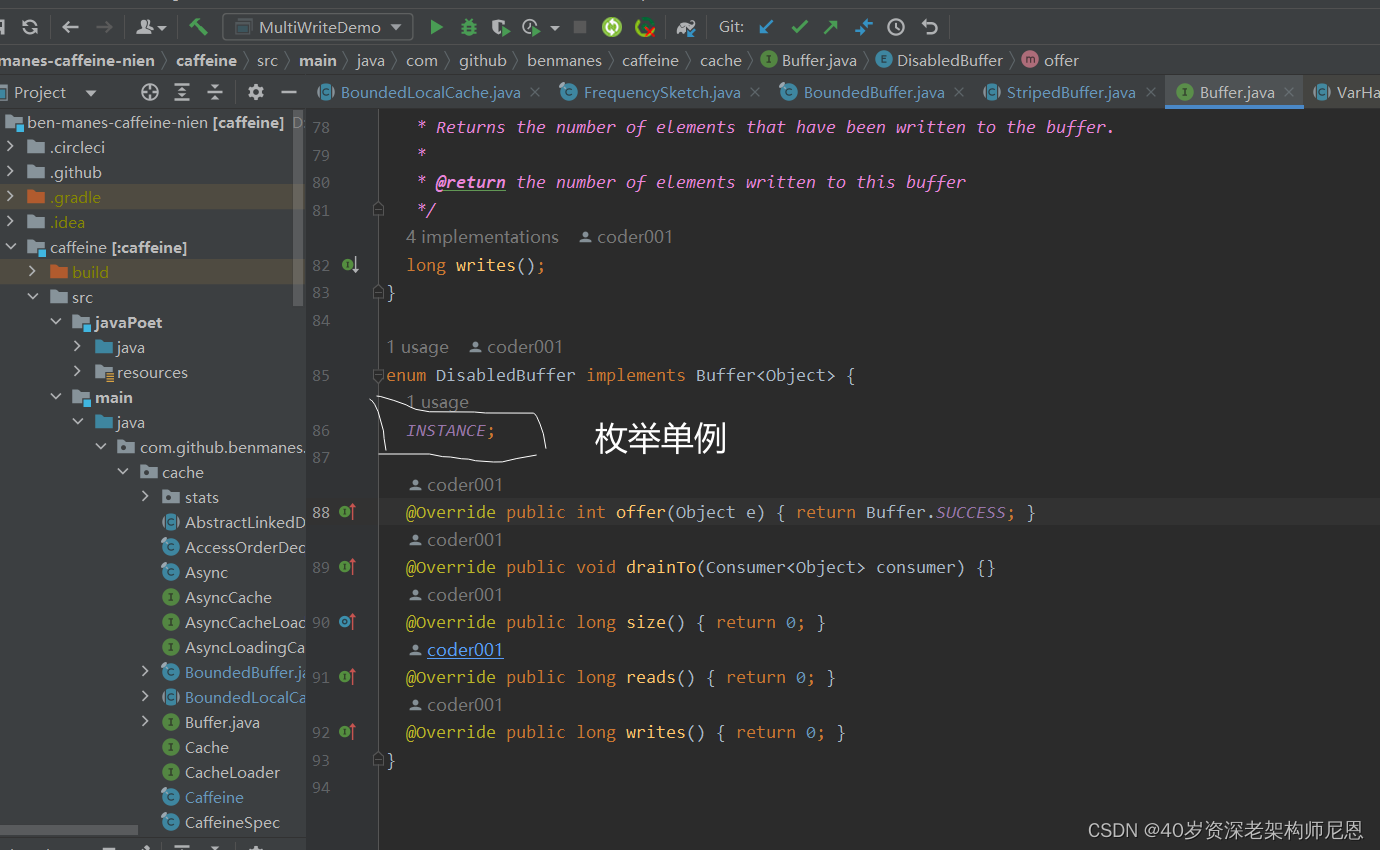Click the override gutter icon on line 92
Viewport: 1380px width, 850px height.
348,732
